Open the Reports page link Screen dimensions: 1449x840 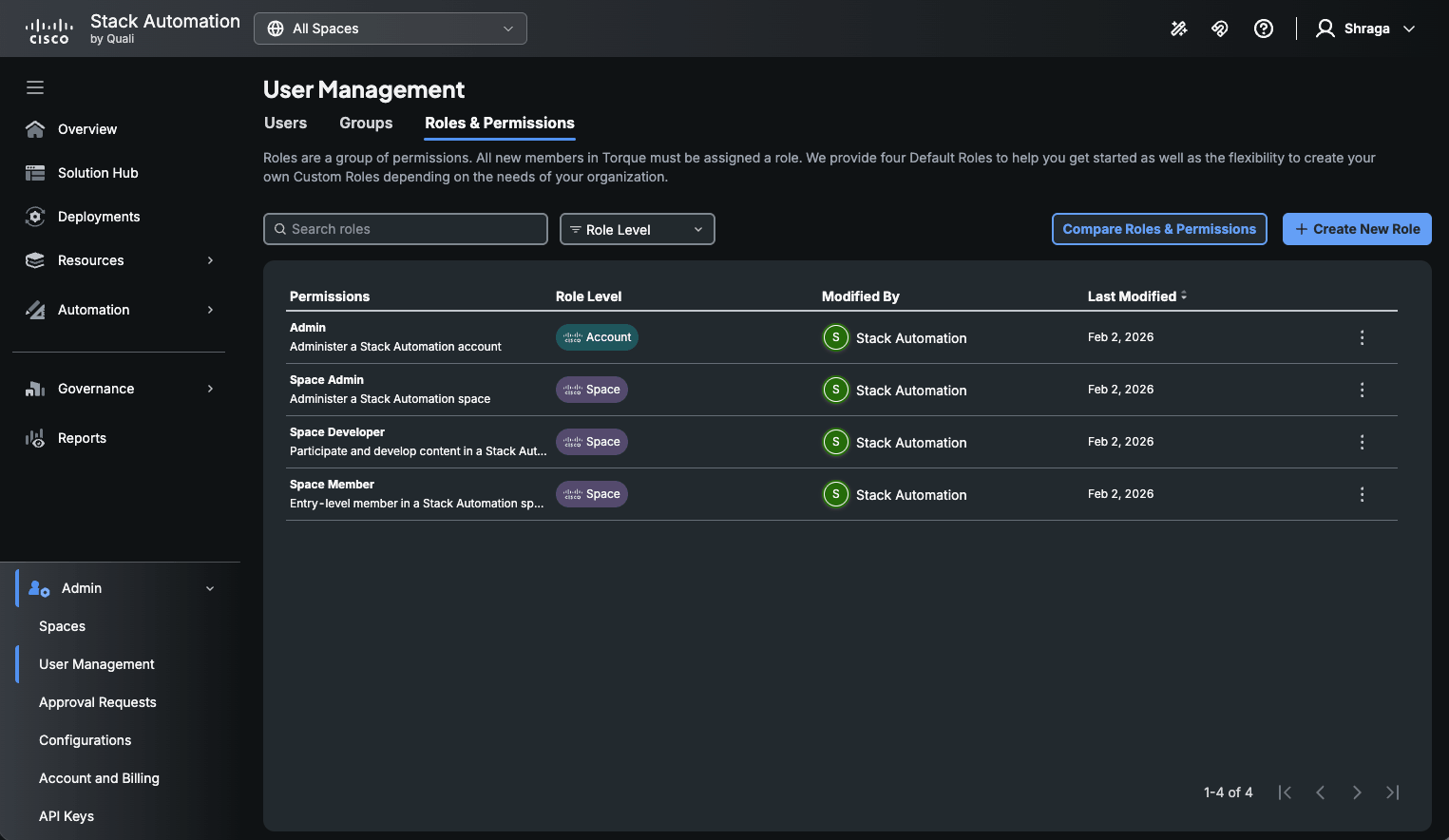(82, 438)
